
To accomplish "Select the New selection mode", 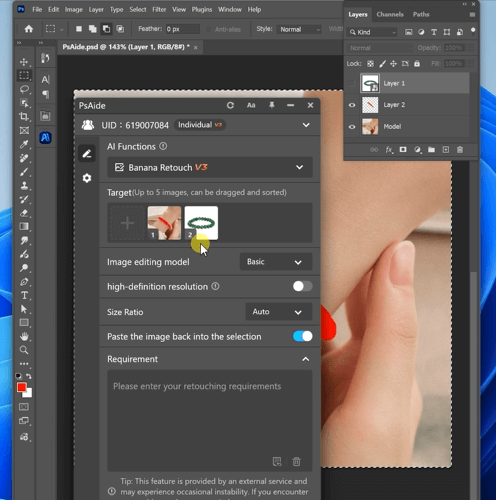I will click(x=79, y=29).
